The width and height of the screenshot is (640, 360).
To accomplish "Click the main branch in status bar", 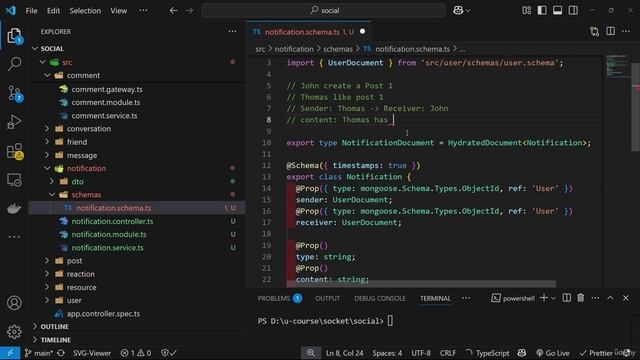I will pos(39,353).
